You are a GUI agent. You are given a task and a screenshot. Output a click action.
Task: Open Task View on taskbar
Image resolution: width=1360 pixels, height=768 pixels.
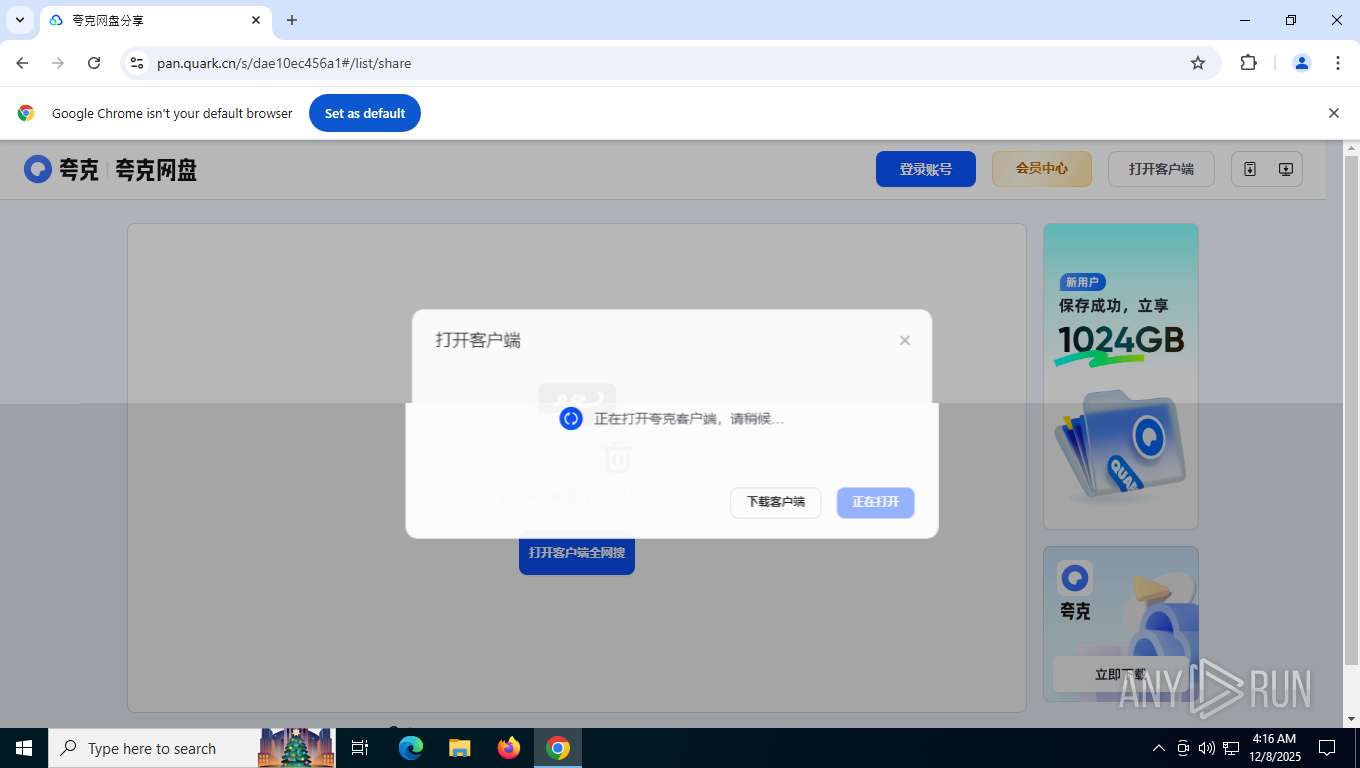(x=360, y=748)
